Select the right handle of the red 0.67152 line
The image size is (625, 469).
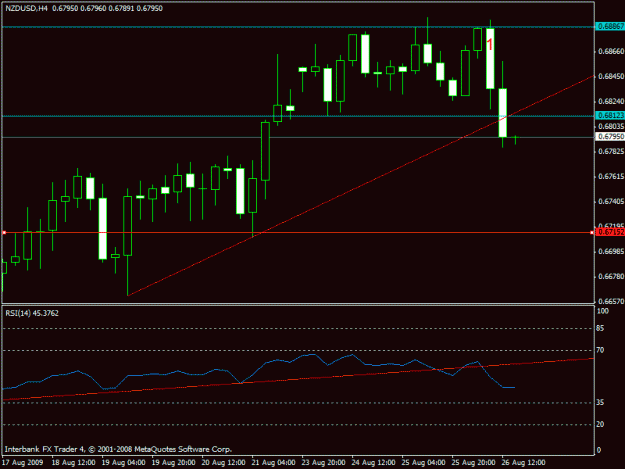click(x=592, y=232)
